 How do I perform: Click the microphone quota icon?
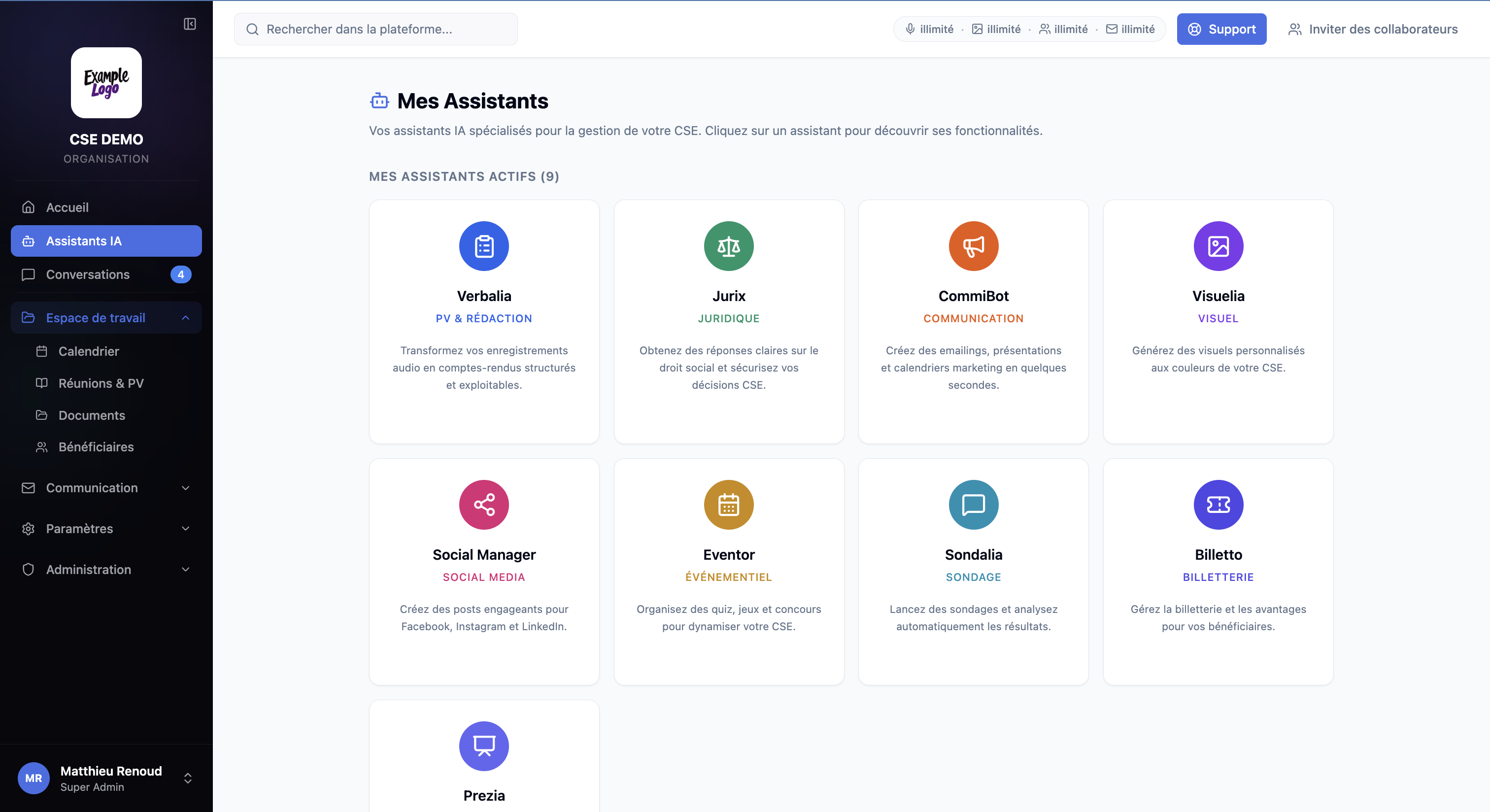click(910, 29)
